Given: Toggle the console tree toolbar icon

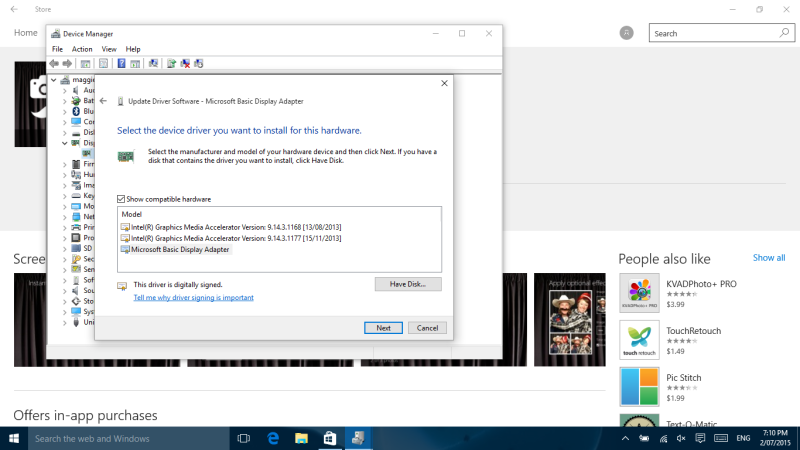Looking at the screenshot, I should pyautogui.click(x=85, y=63).
